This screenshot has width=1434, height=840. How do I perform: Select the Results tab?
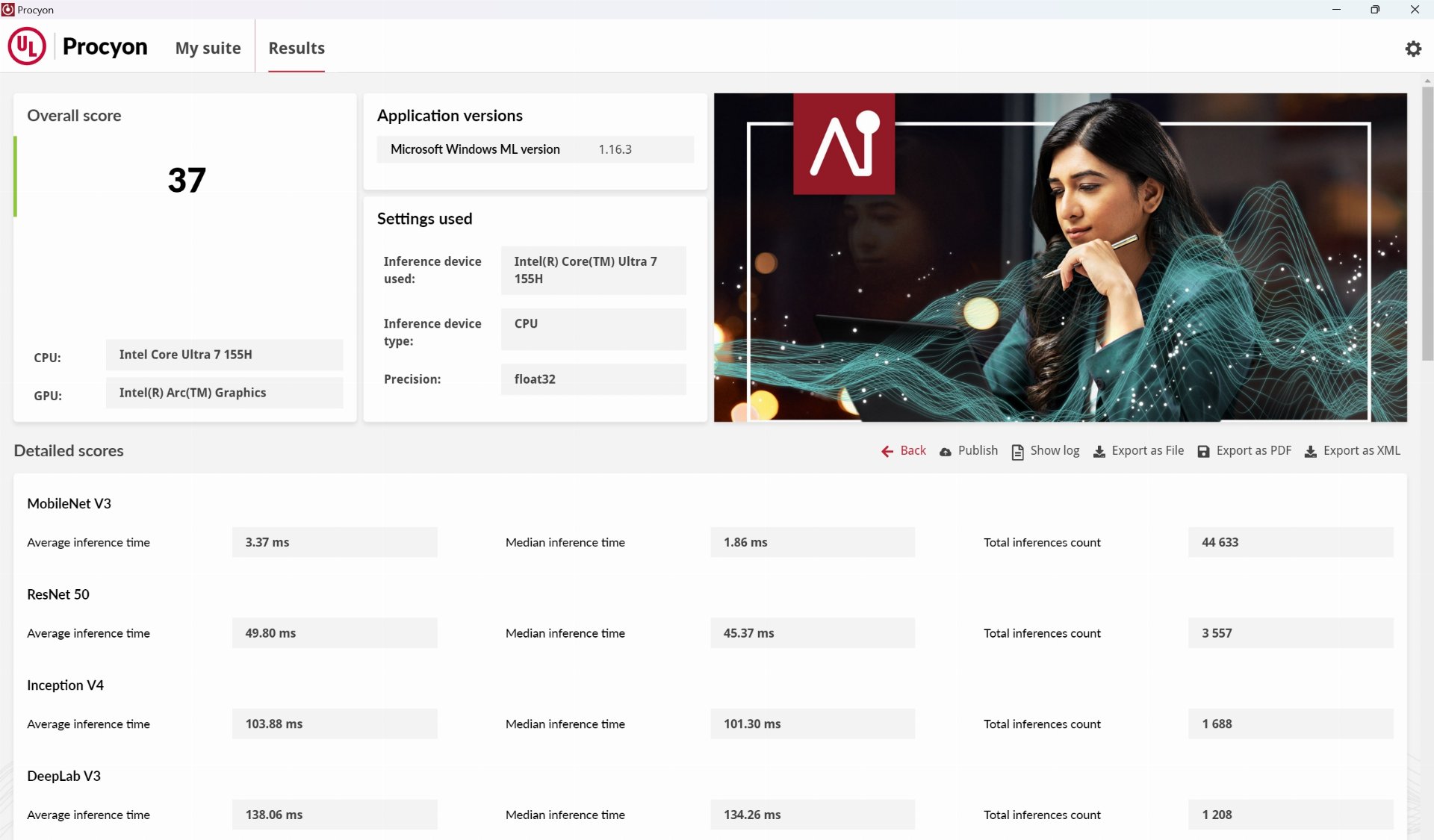click(297, 48)
